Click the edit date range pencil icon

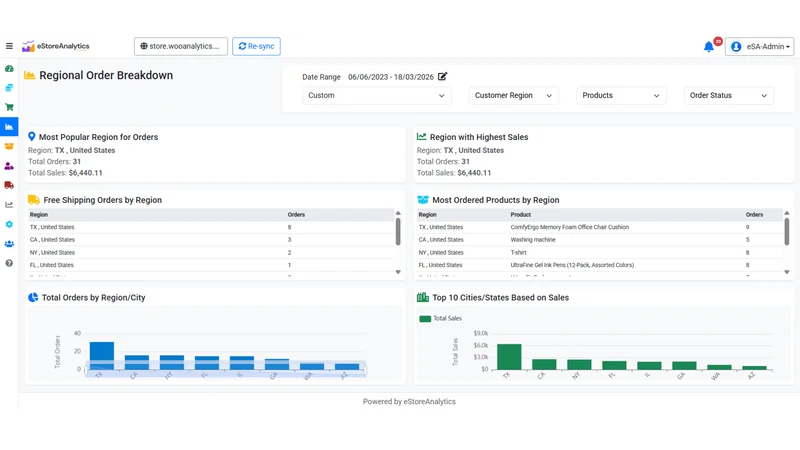pyautogui.click(x=442, y=77)
